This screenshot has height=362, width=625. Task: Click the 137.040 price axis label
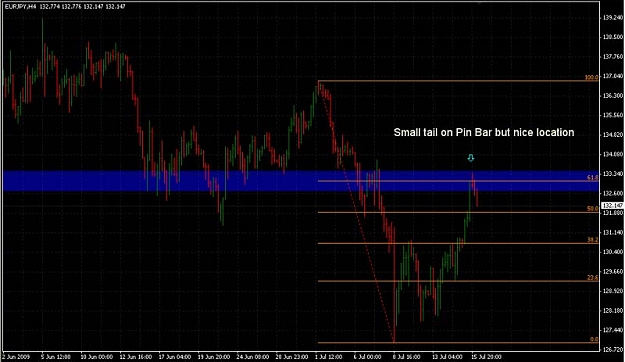[613, 76]
